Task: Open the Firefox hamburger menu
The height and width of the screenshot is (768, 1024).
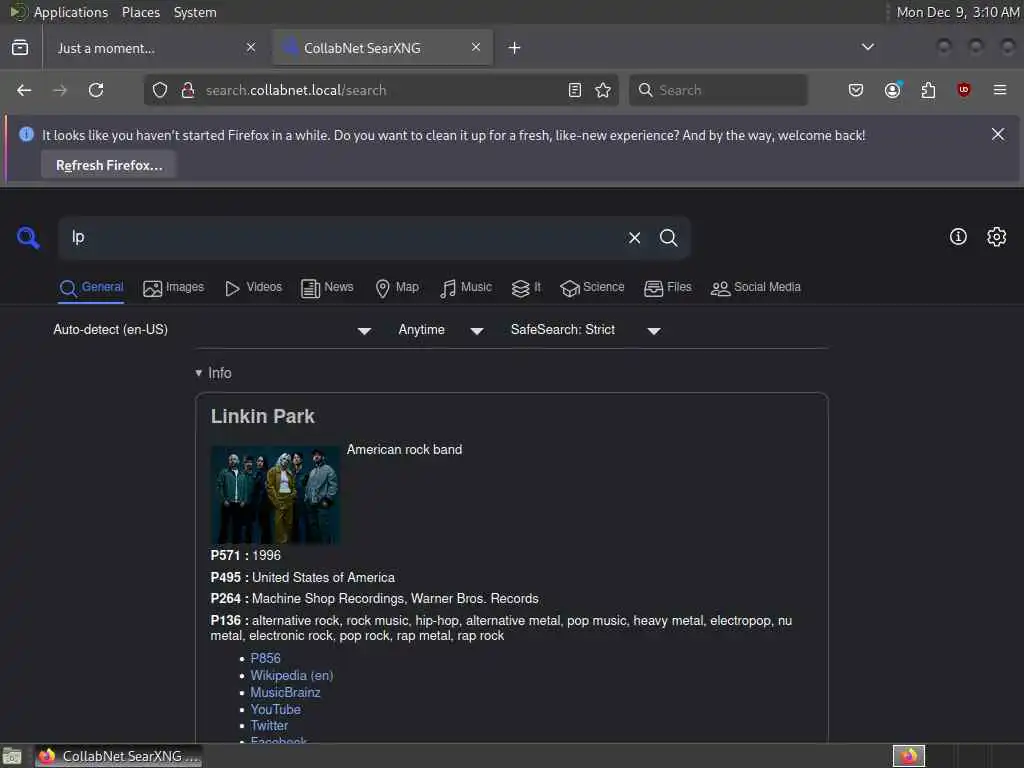Action: click(x=1000, y=90)
